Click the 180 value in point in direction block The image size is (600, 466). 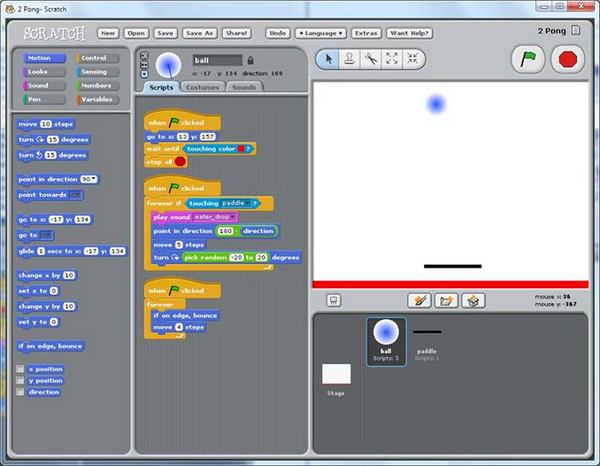(x=225, y=231)
